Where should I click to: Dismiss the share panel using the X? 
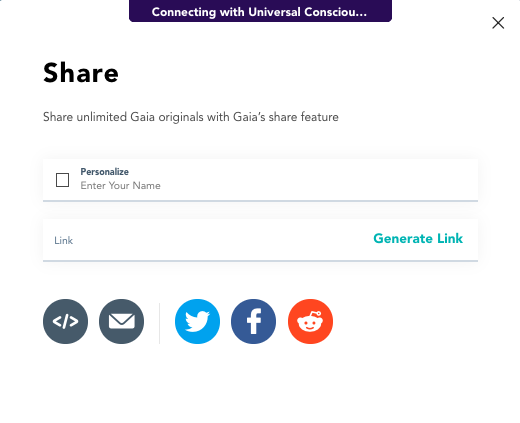pyautogui.click(x=498, y=23)
